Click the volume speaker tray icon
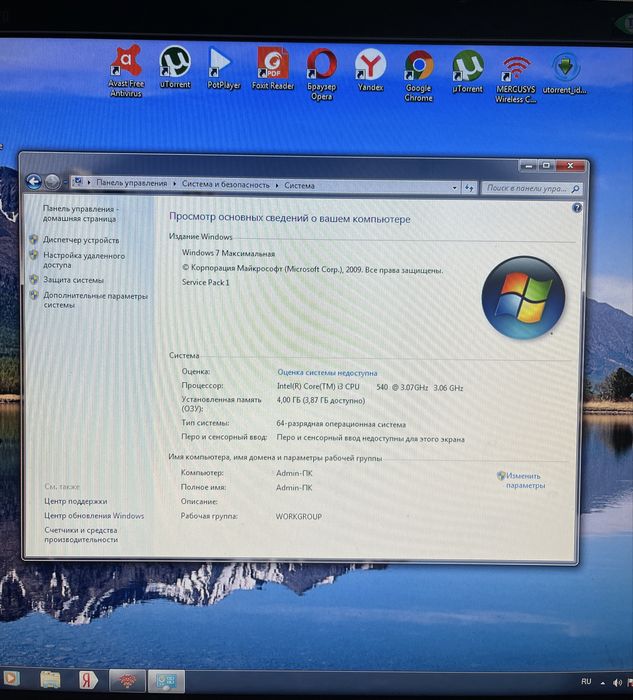 [617, 682]
